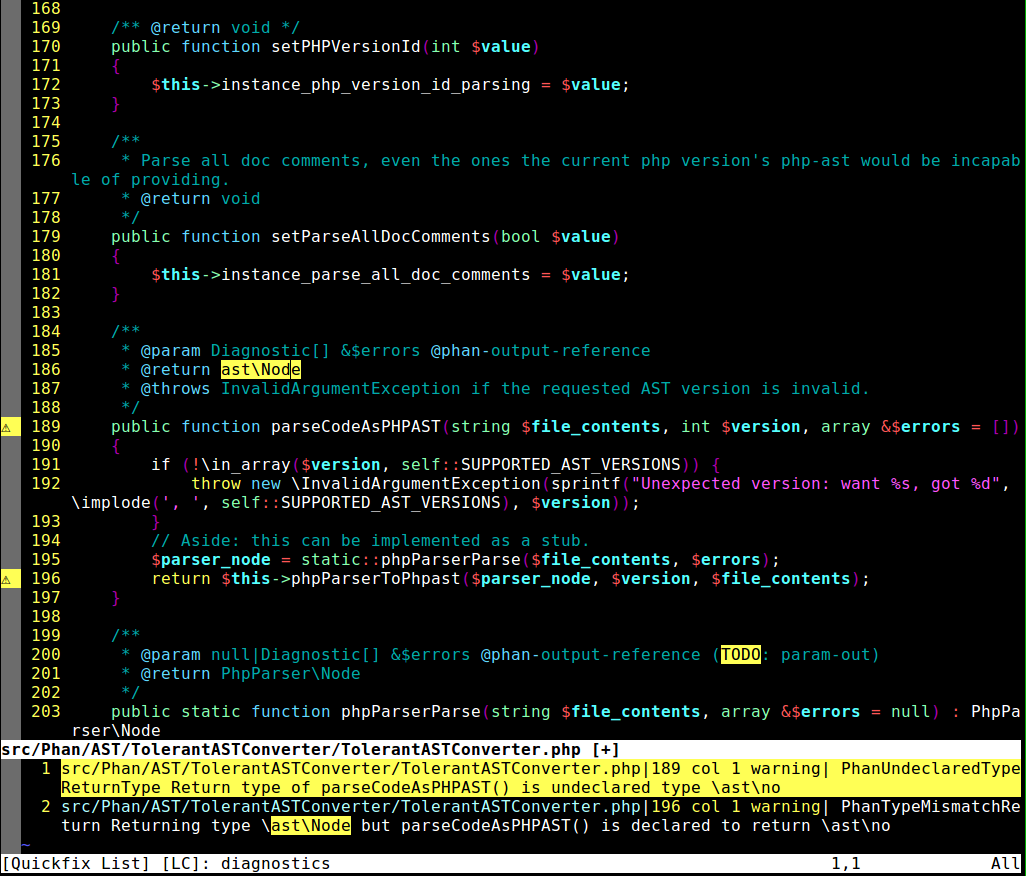This screenshot has height=876, width=1026.
Task: Click the warning sign icon on line 196
Action: click(6, 580)
